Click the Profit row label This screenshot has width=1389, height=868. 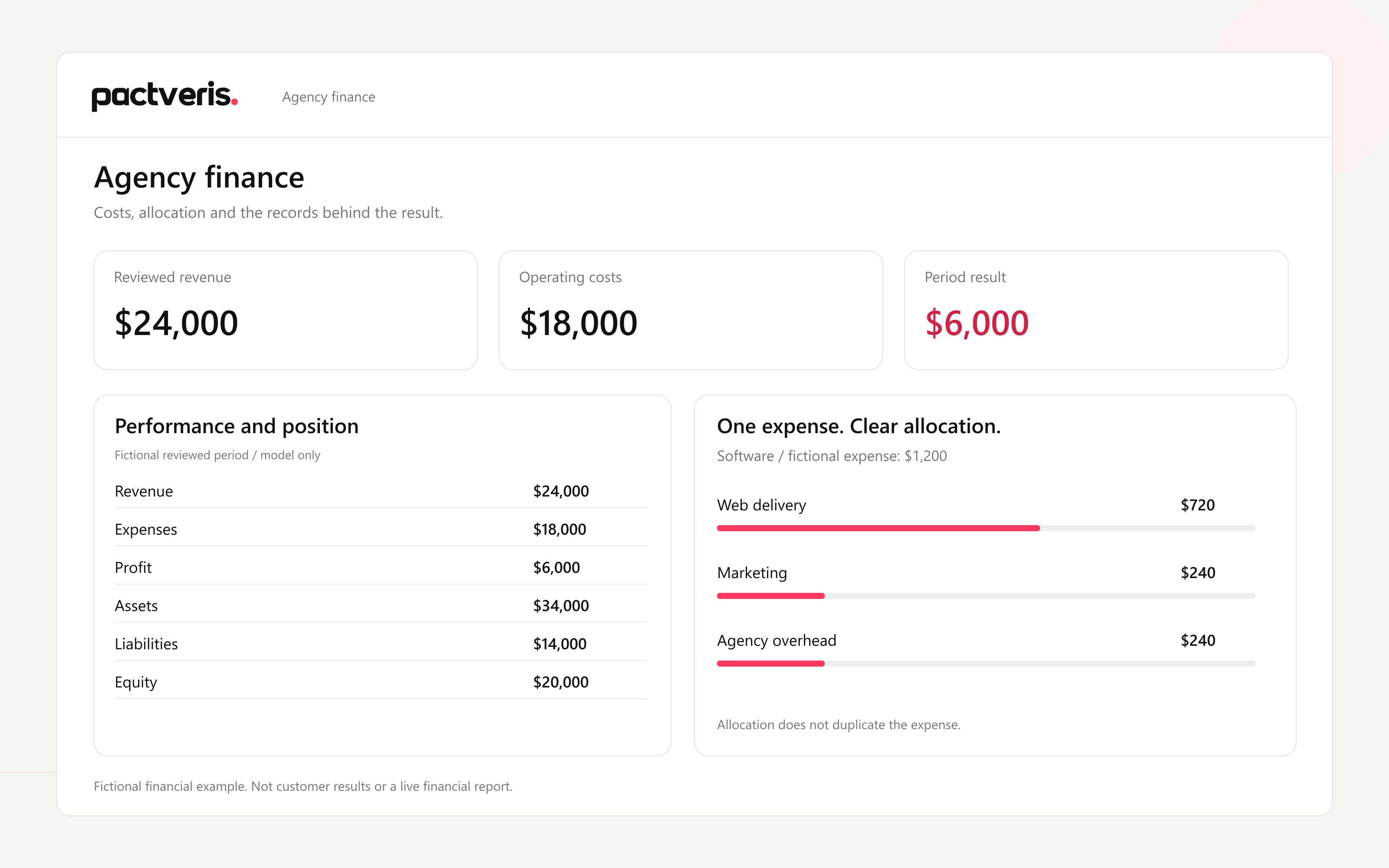133,568
